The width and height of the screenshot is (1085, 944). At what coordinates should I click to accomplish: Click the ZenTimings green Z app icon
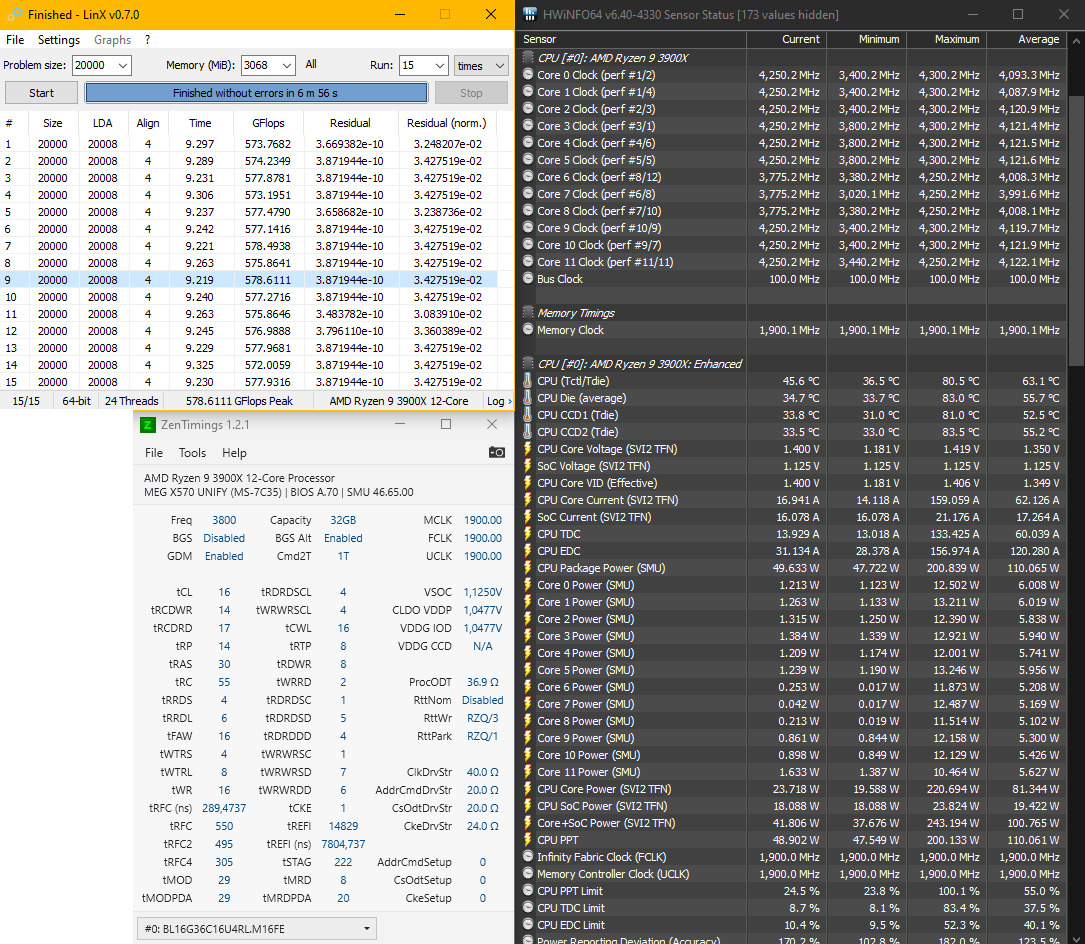click(148, 425)
